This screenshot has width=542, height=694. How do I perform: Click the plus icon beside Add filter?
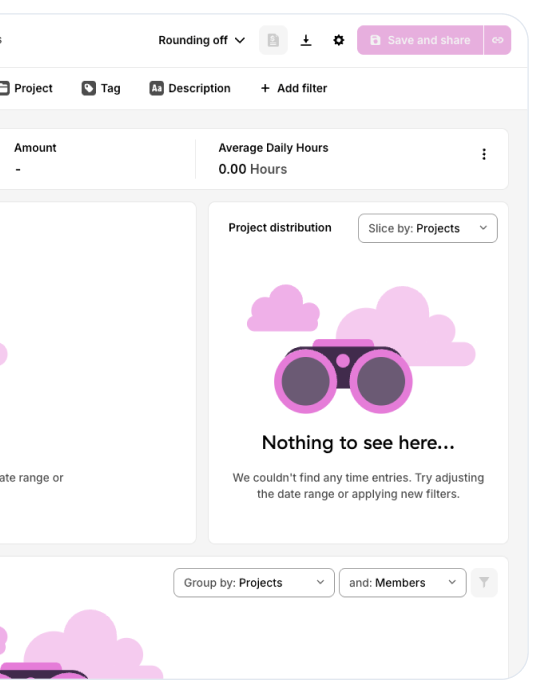tap(265, 88)
